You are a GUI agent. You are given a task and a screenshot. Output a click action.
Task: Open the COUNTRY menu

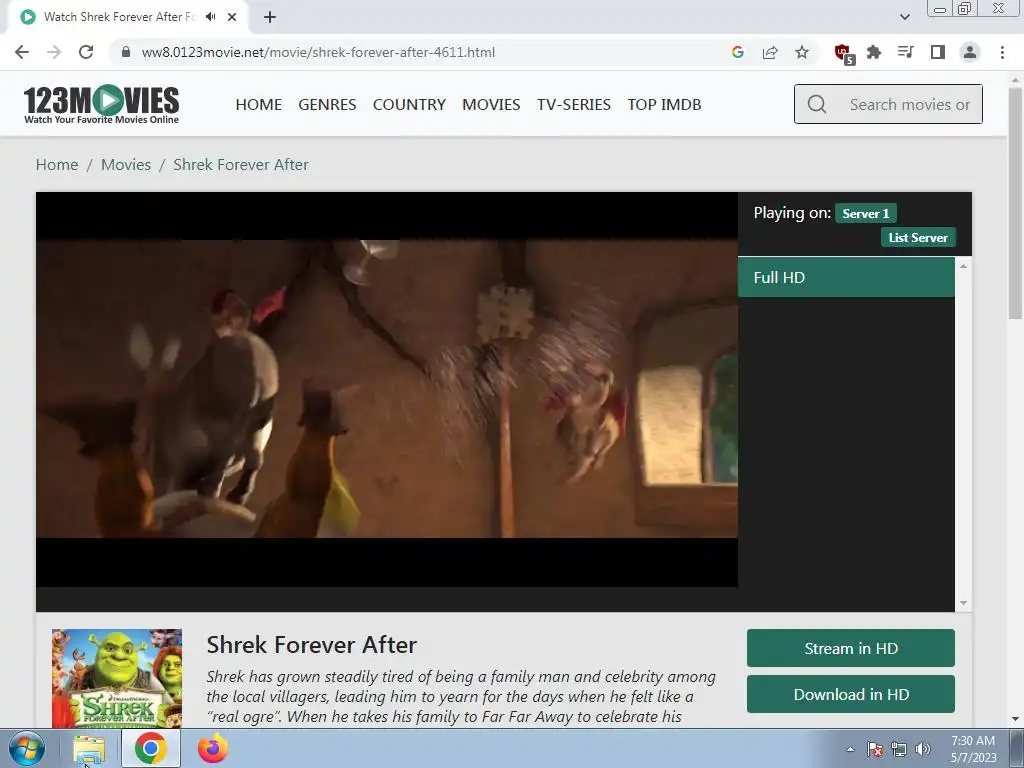[x=409, y=104]
